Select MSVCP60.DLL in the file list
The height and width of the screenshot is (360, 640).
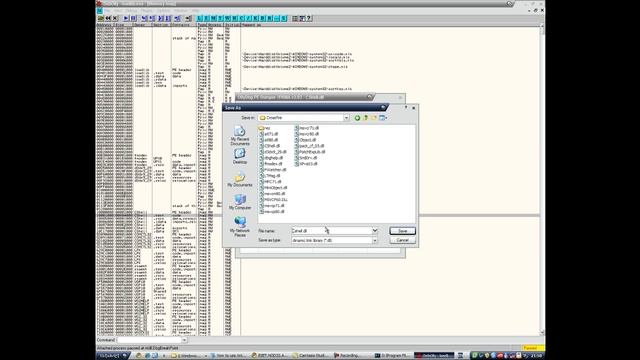pyautogui.click(x=273, y=200)
